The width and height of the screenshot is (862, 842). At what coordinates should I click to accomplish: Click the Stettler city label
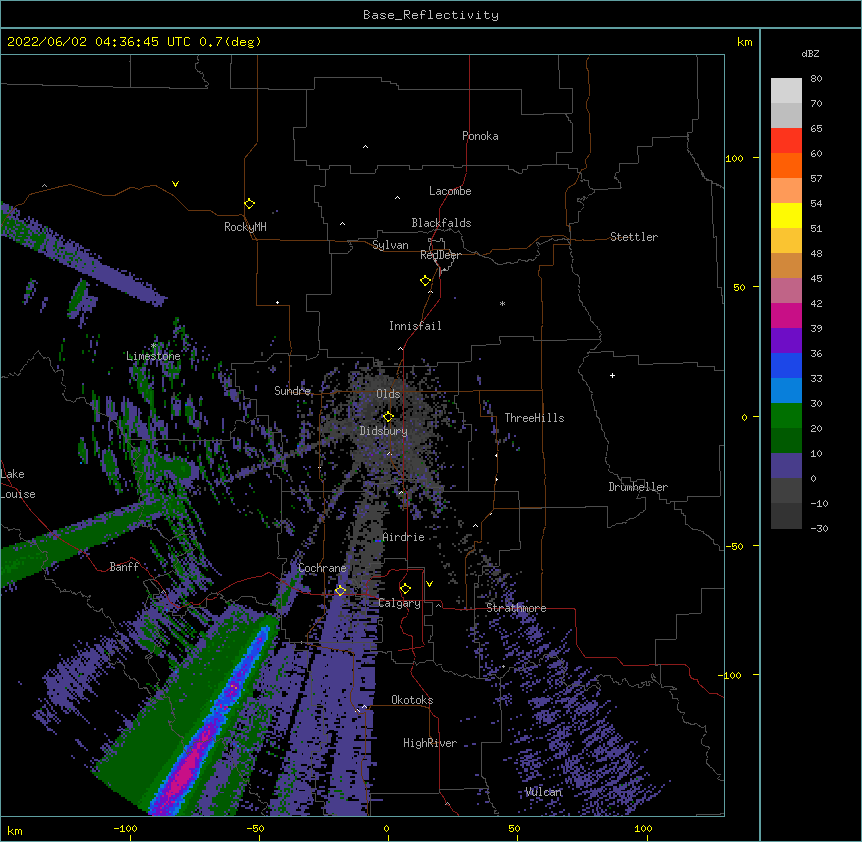click(x=634, y=237)
